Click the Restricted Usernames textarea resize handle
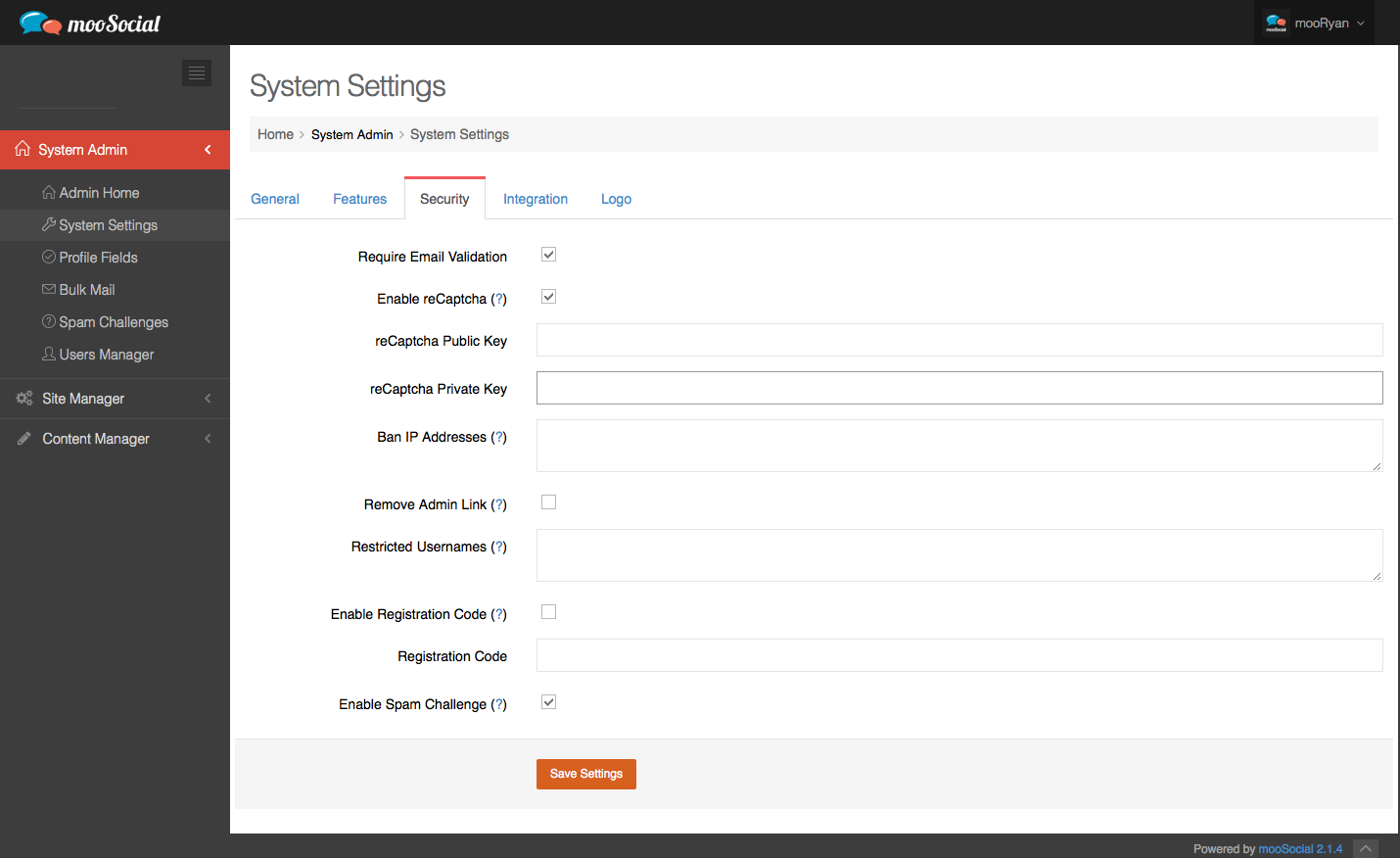The height and width of the screenshot is (858, 1400). [x=1377, y=575]
